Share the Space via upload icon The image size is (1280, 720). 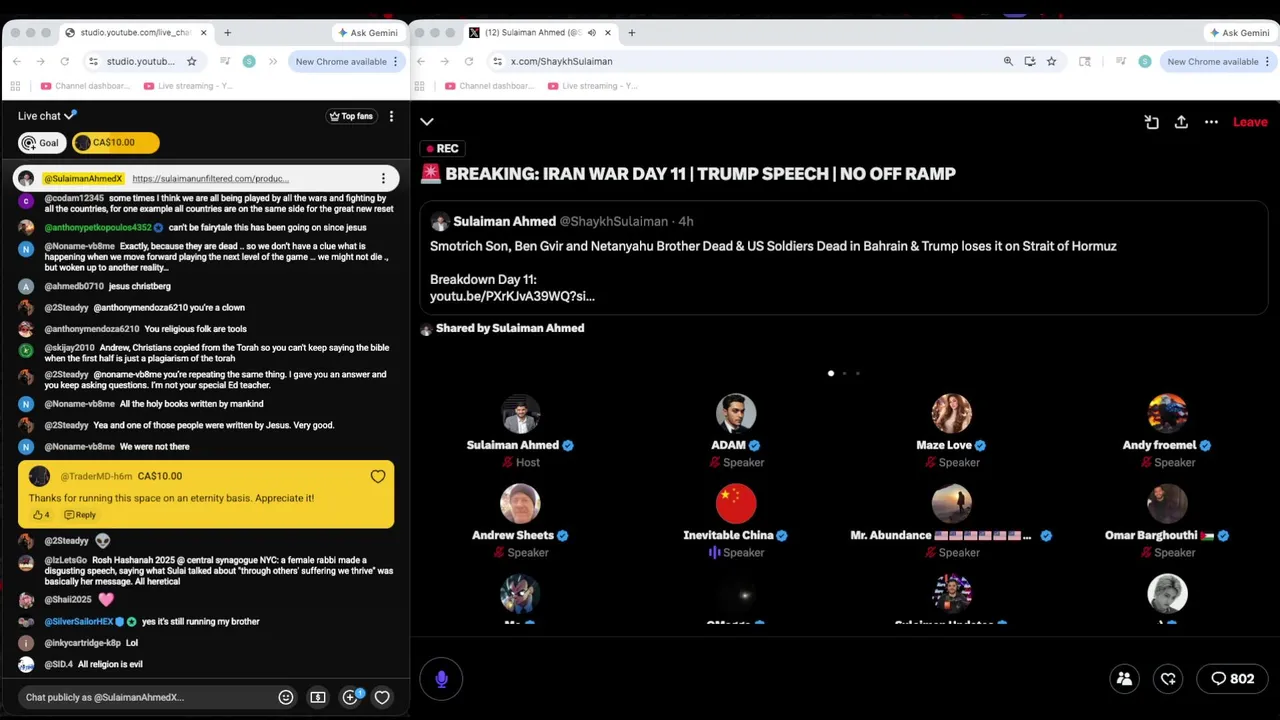pos(1181,122)
